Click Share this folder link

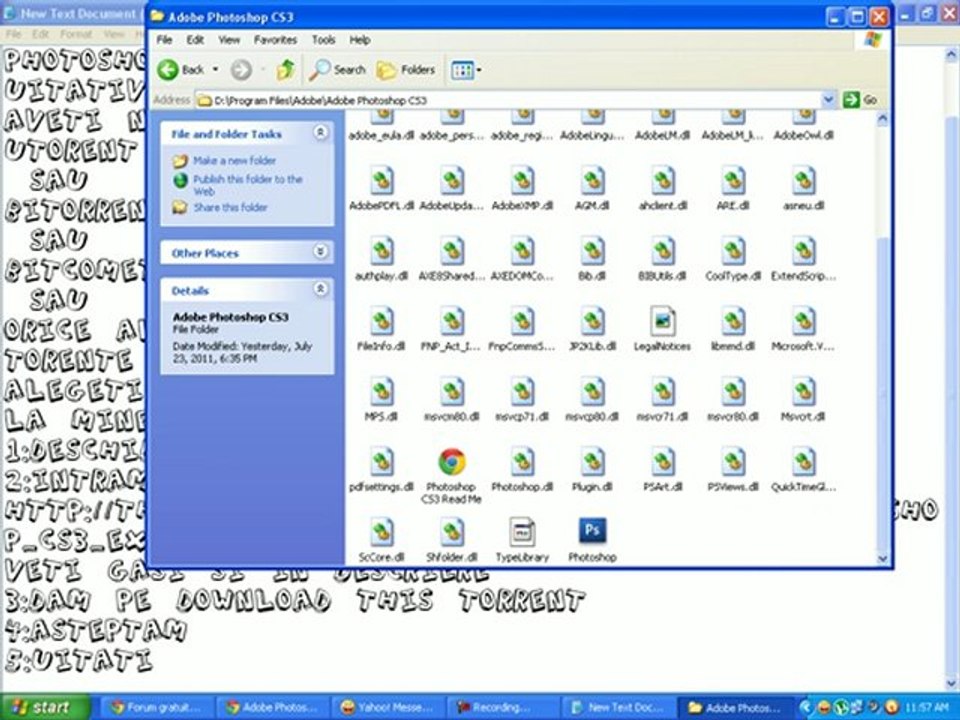pyautogui.click(x=230, y=208)
